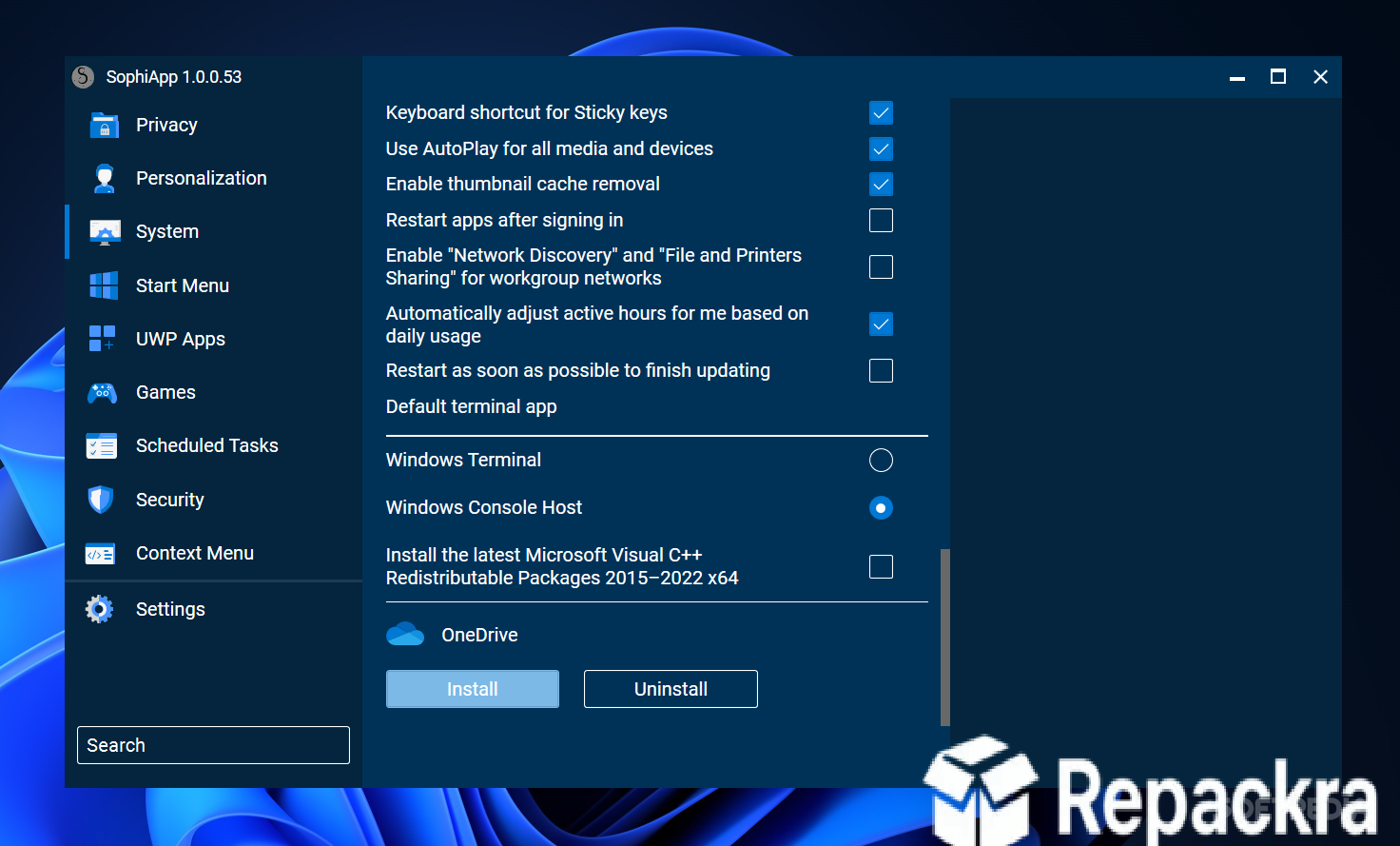Toggle Use AutoPlay for all media checkbox
Image resolution: width=1400 pixels, height=846 pixels.
pyautogui.click(x=882, y=149)
